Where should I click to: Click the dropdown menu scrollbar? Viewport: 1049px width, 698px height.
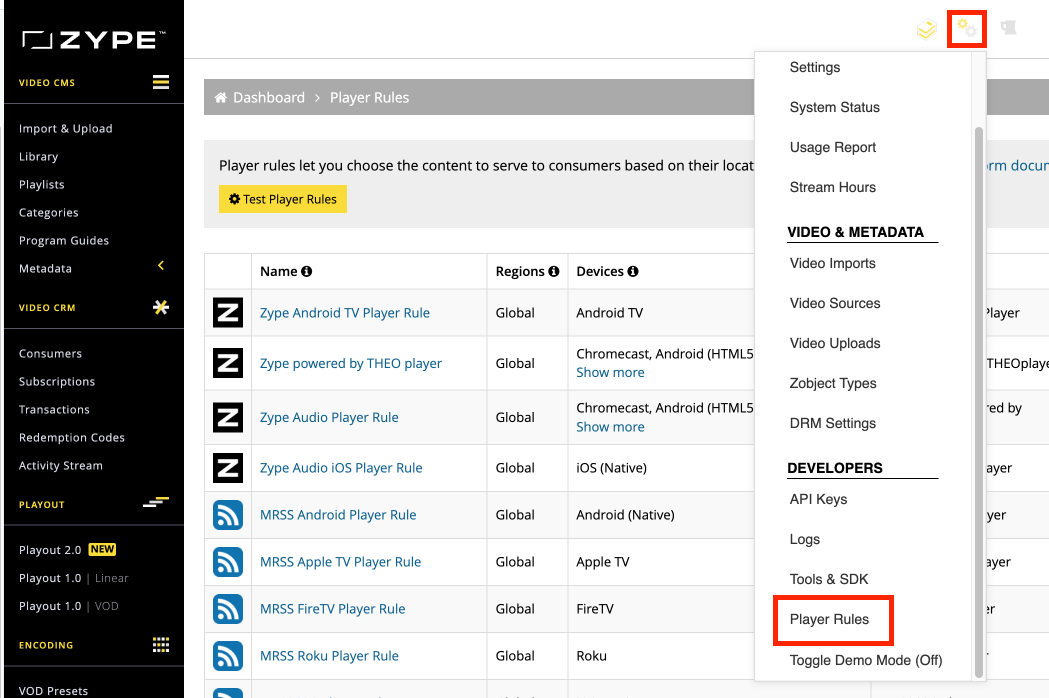point(979,402)
